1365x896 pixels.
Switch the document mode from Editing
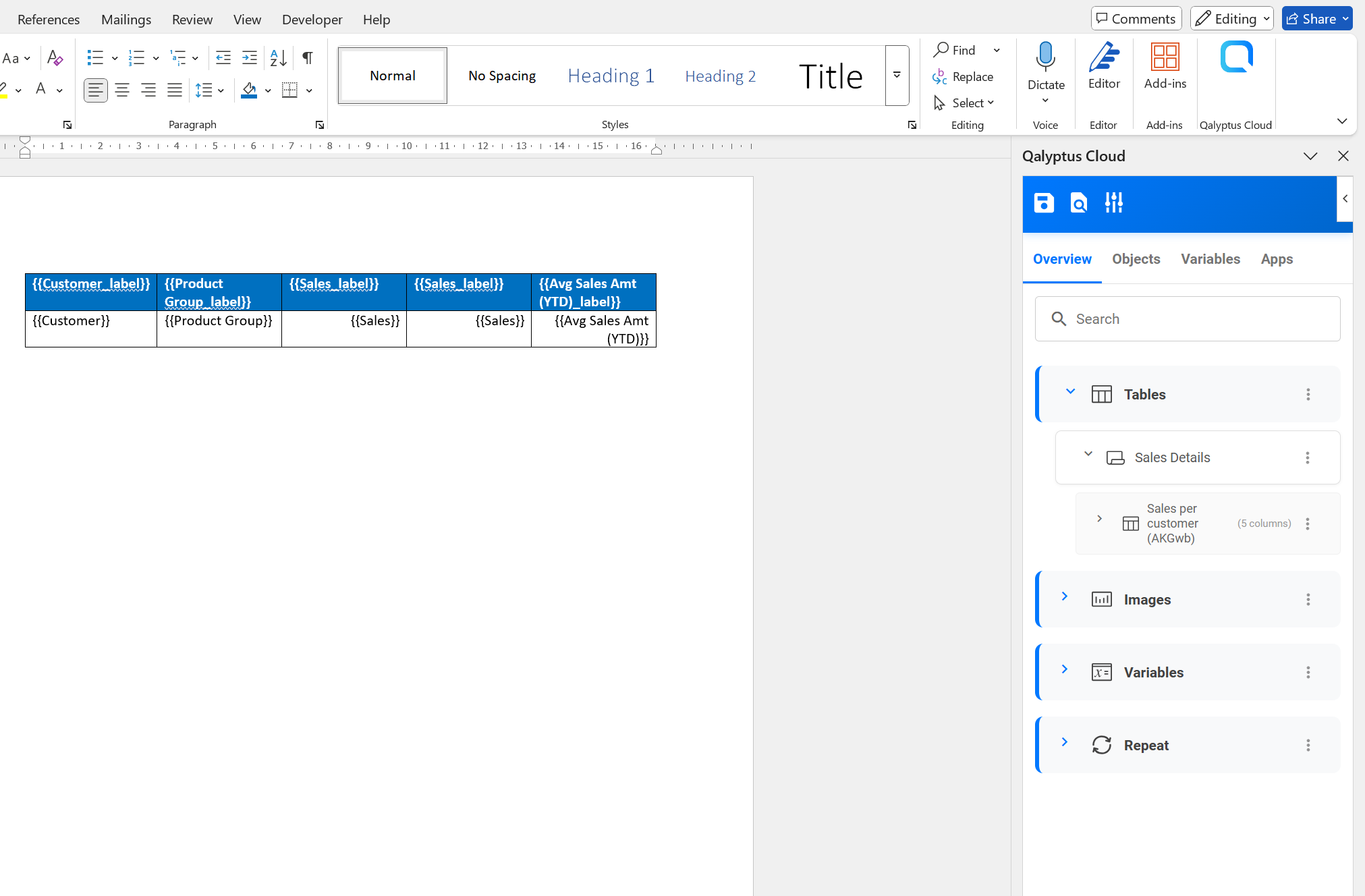[x=1231, y=18]
